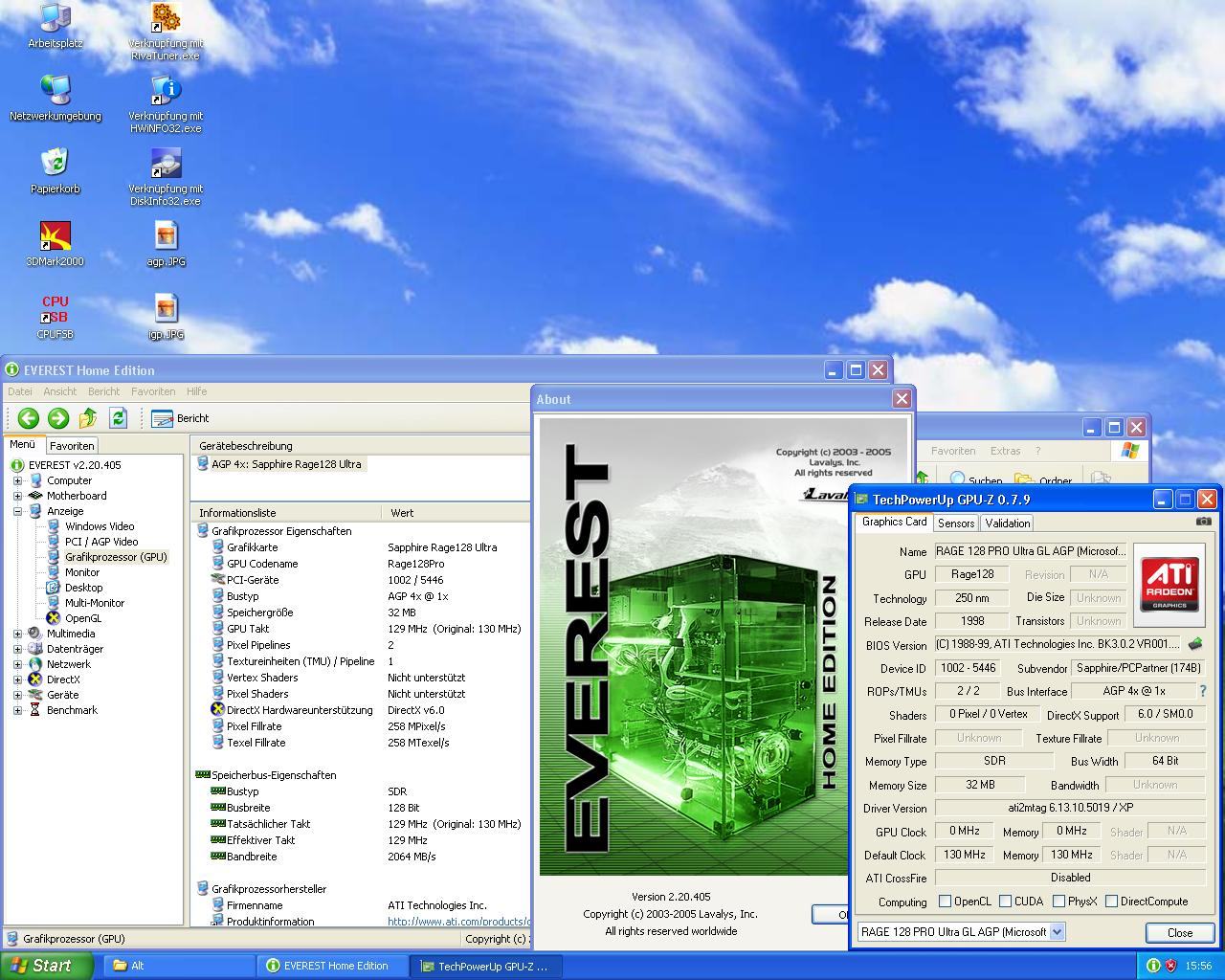Open the www.ati.com product information link
Screen dimensions: 1225x980
(x=458, y=922)
